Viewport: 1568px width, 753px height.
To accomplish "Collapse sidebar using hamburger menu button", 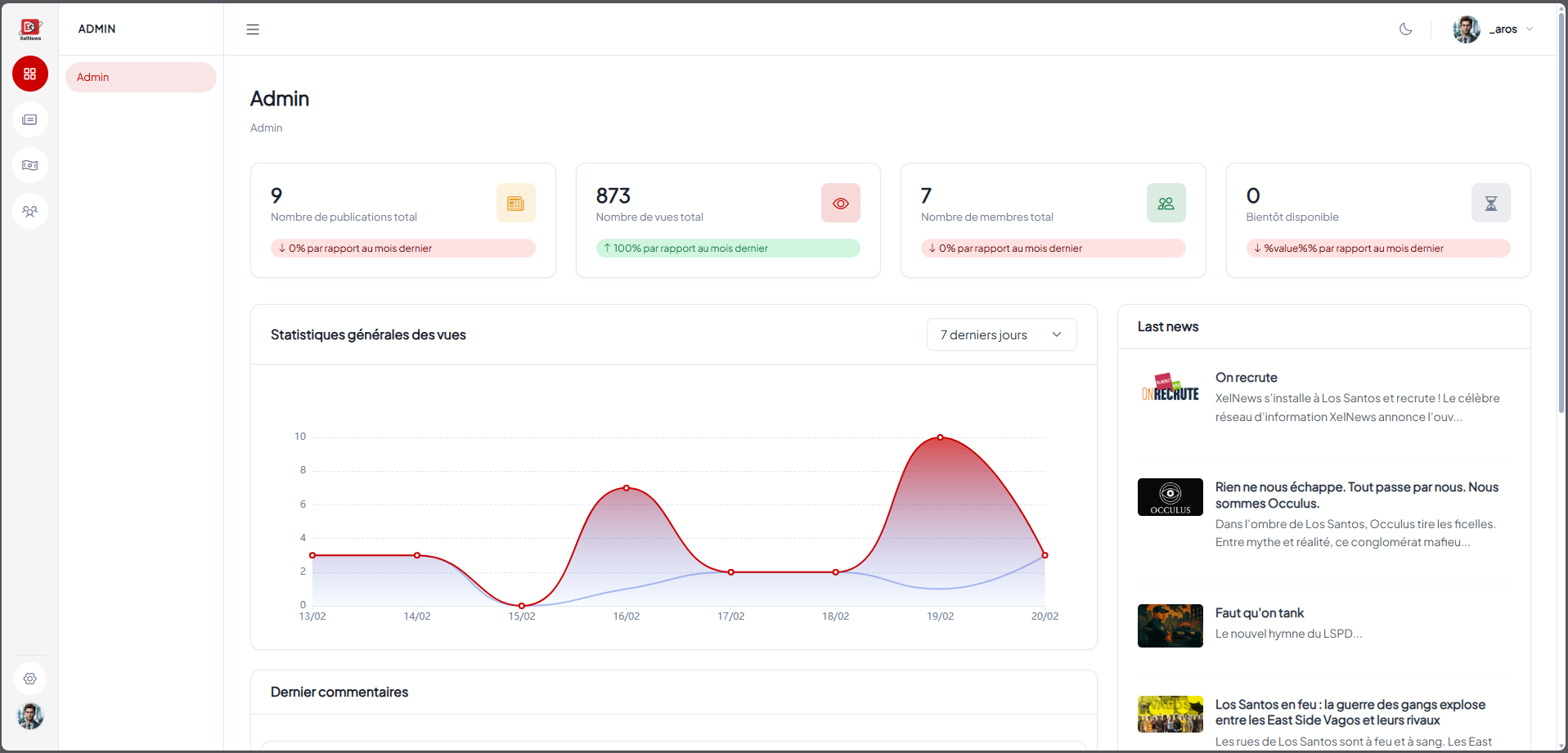I will click(x=253, y=29).
